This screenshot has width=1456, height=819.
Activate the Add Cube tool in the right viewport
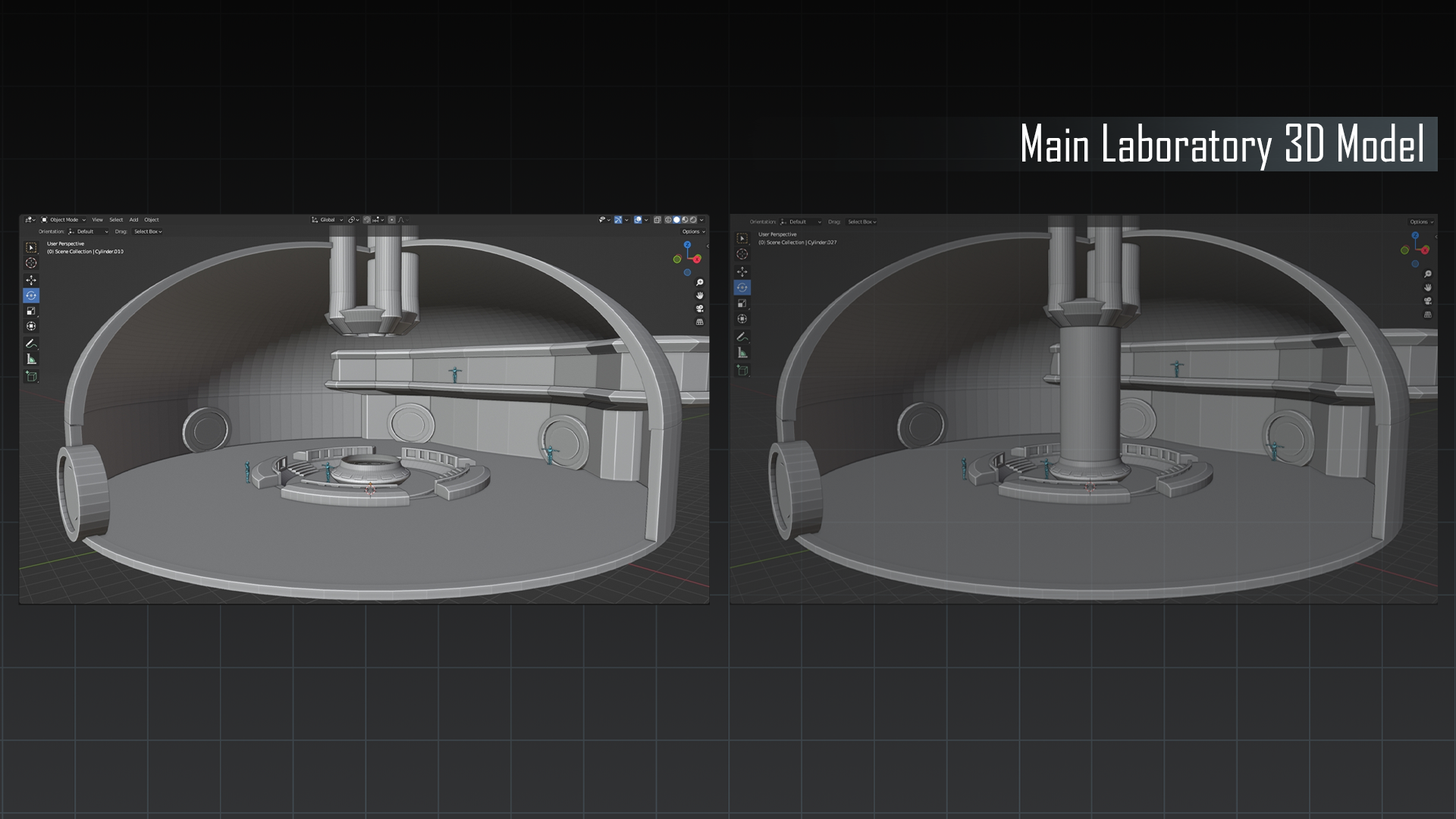[742, 370]
